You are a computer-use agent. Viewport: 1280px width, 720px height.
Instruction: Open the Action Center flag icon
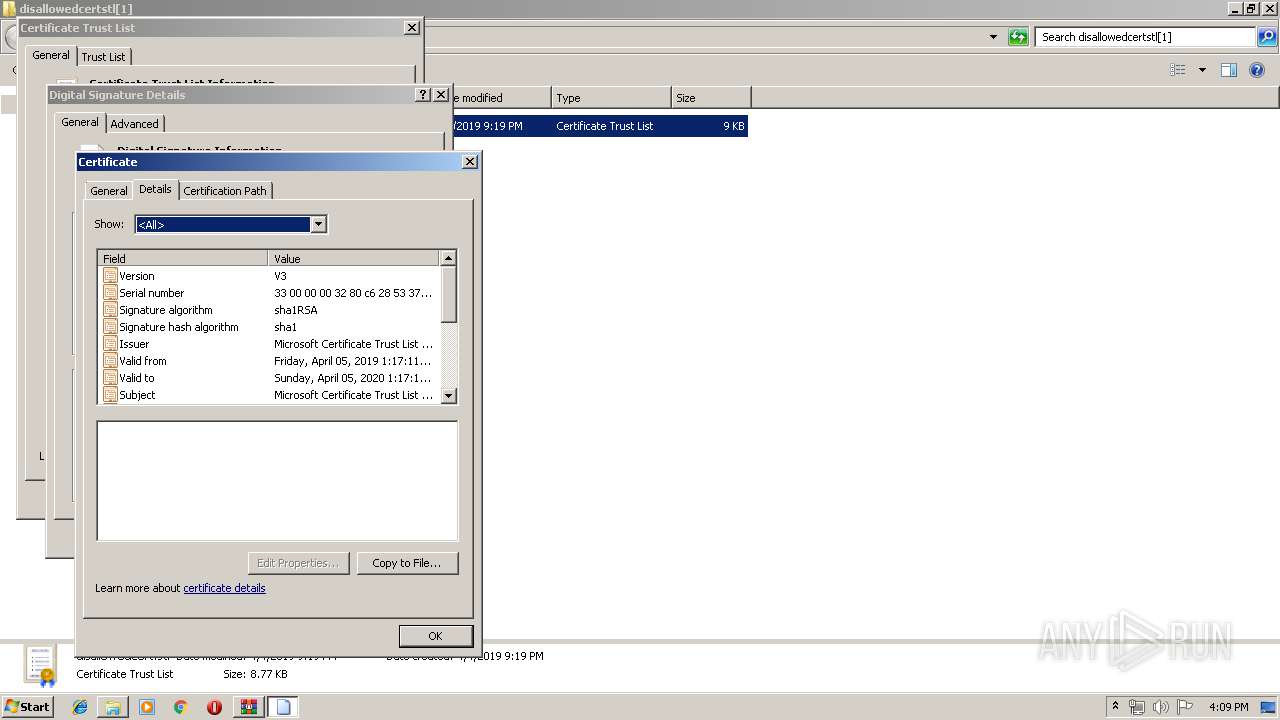(x=1186, y=707)
